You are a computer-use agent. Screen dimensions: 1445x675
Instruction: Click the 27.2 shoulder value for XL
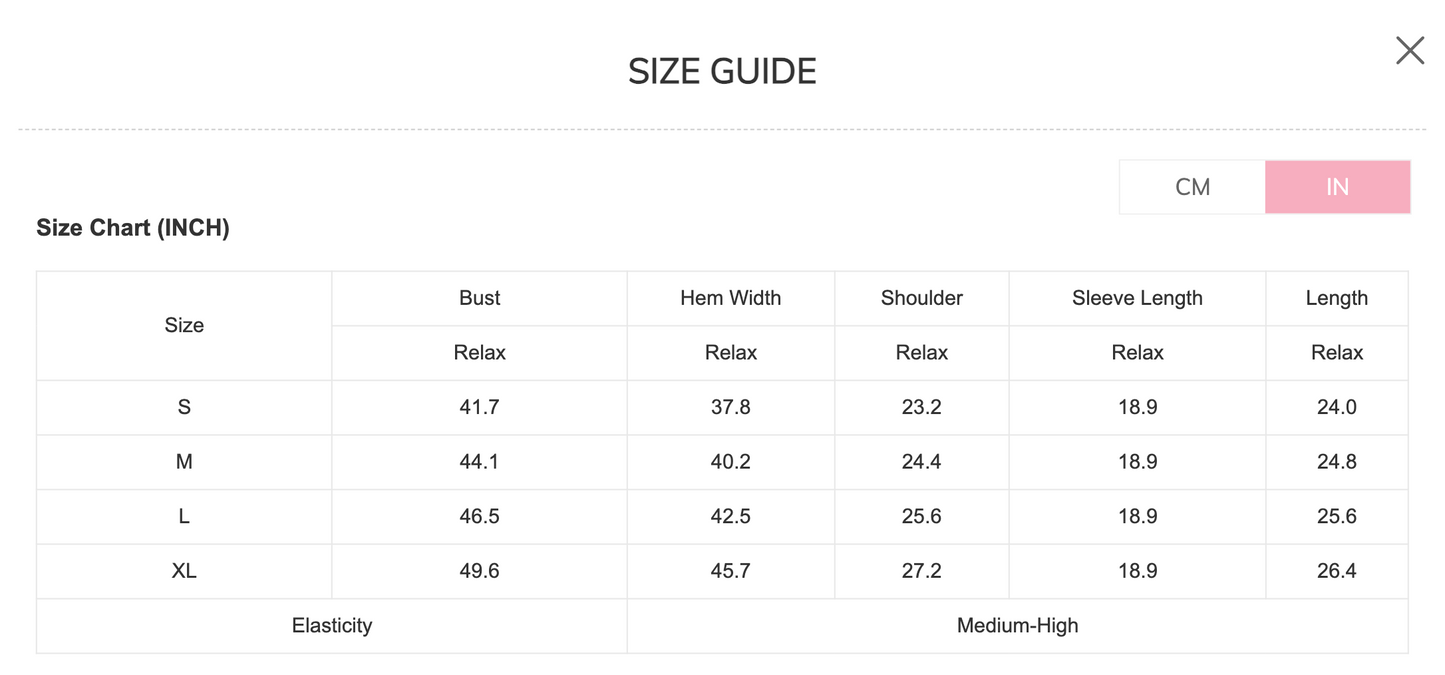point(922,571)
